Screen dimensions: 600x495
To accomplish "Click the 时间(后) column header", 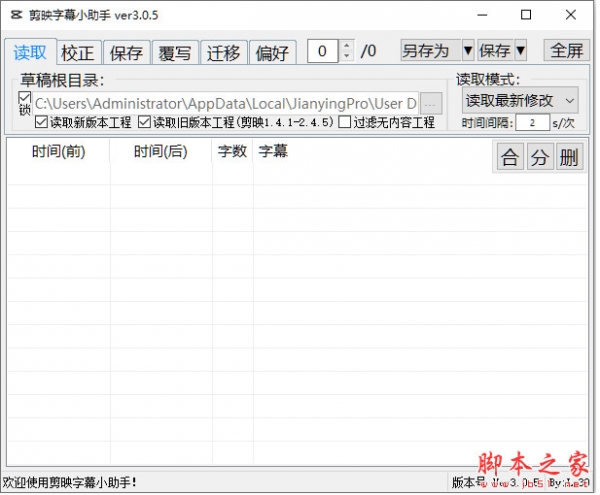I will [161, 152].
